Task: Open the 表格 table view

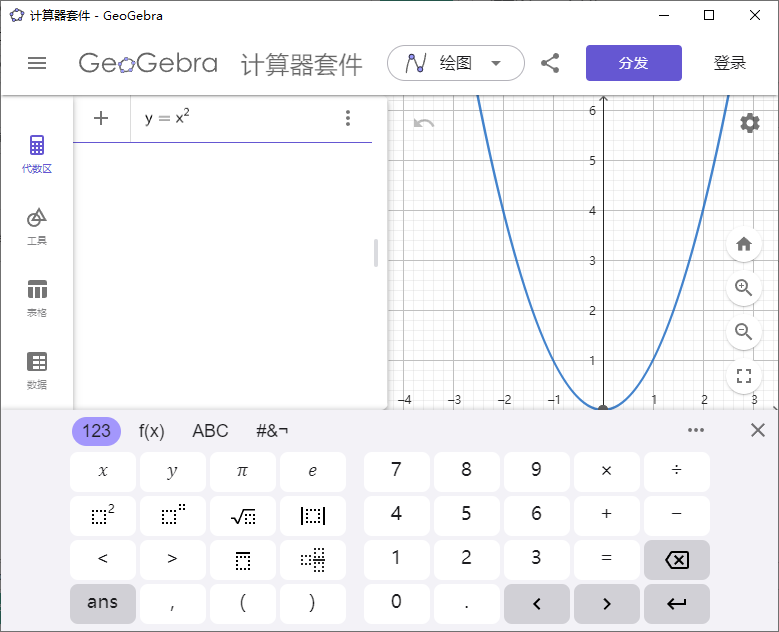Action: 37,298
